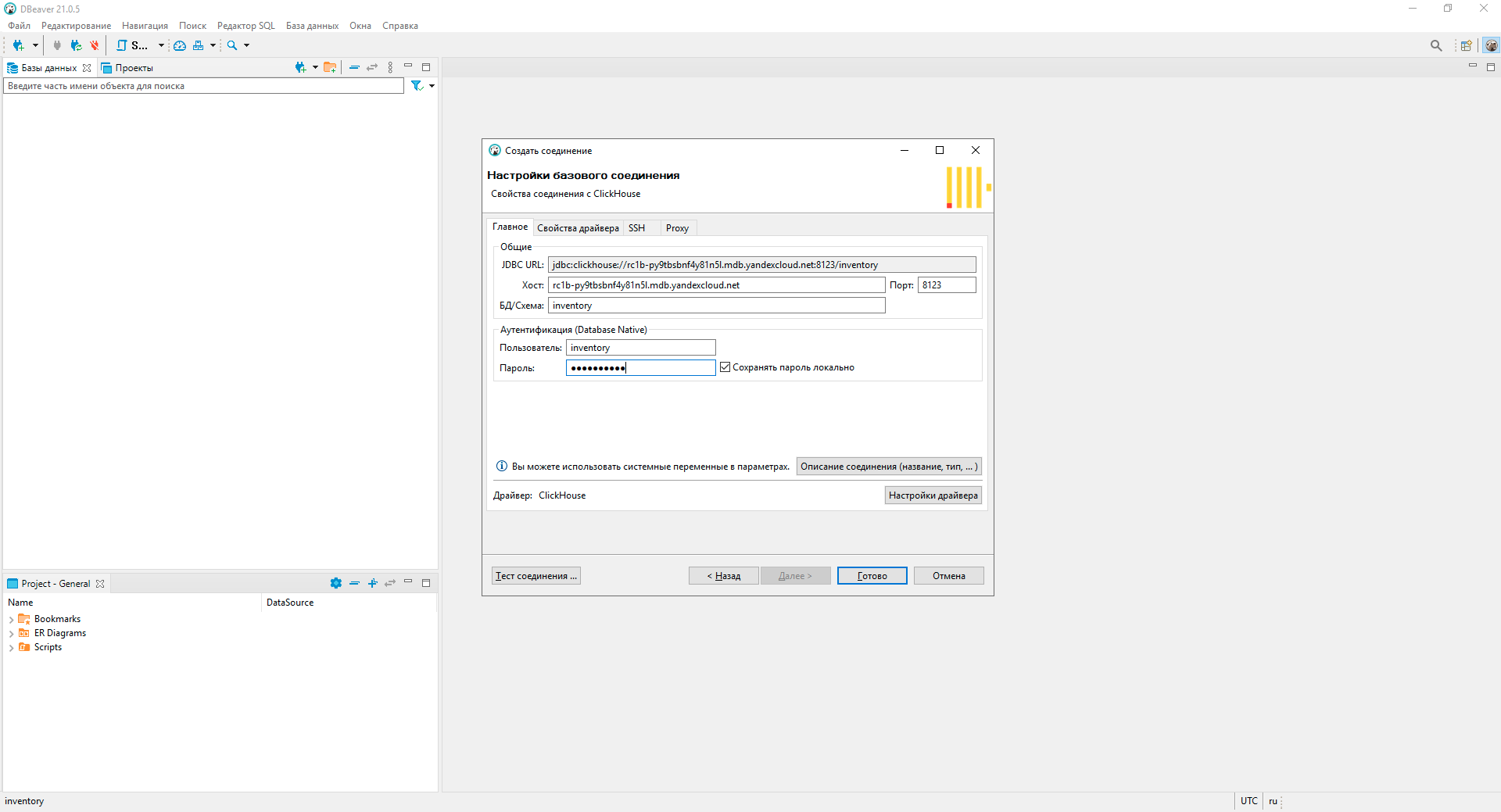1501x812 pixels.
Task: Click the magnifier Search icon in main toolbar
Action: (x=232, y=45)
